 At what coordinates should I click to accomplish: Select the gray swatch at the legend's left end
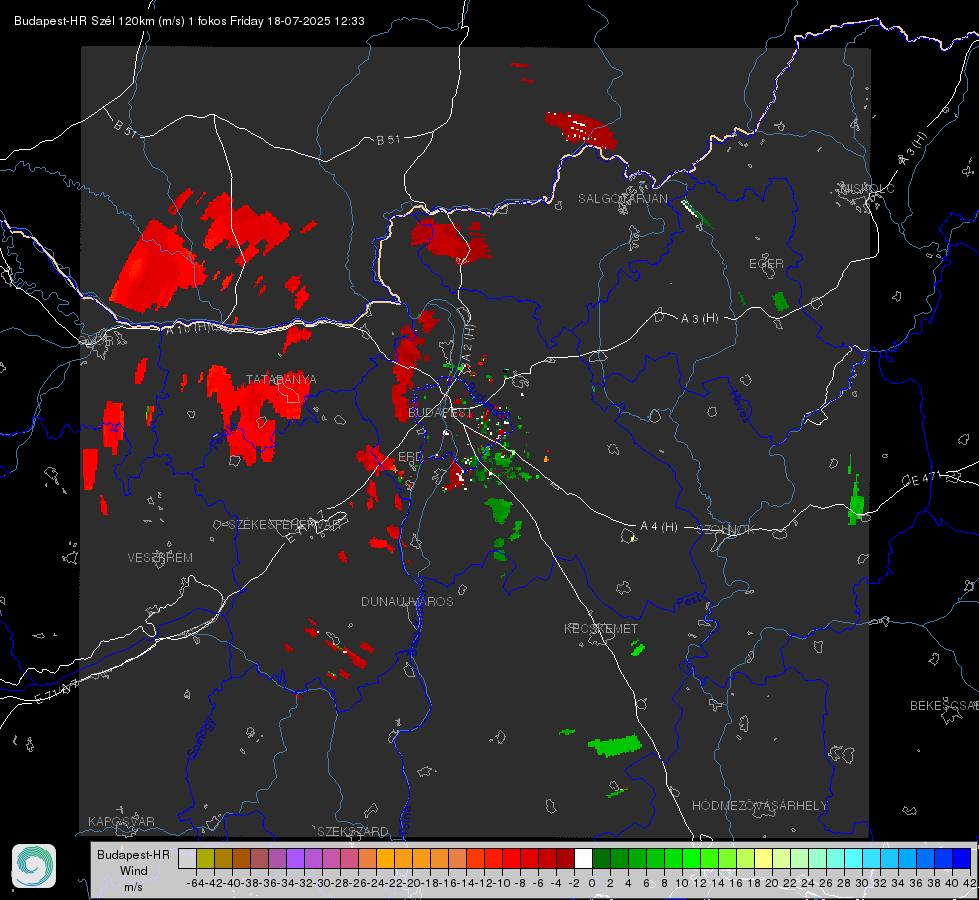pos(187,858)
